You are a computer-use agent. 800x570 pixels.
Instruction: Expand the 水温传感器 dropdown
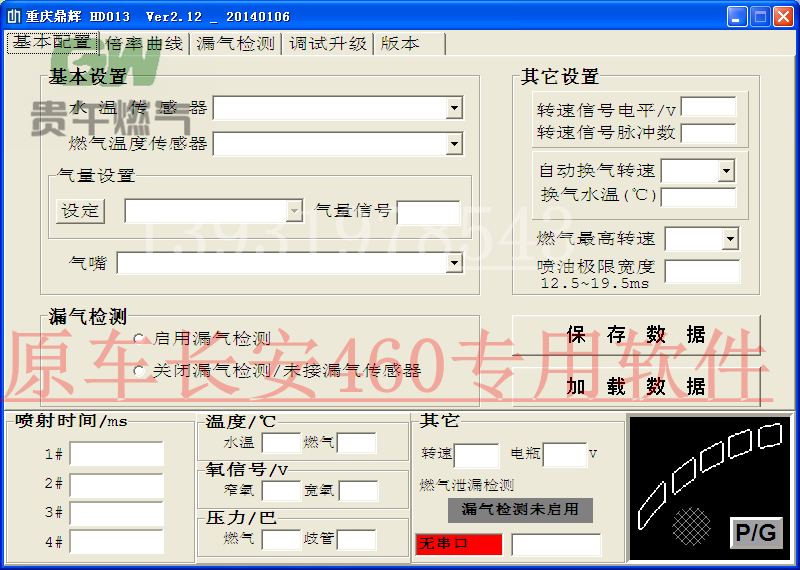point(454,108)
